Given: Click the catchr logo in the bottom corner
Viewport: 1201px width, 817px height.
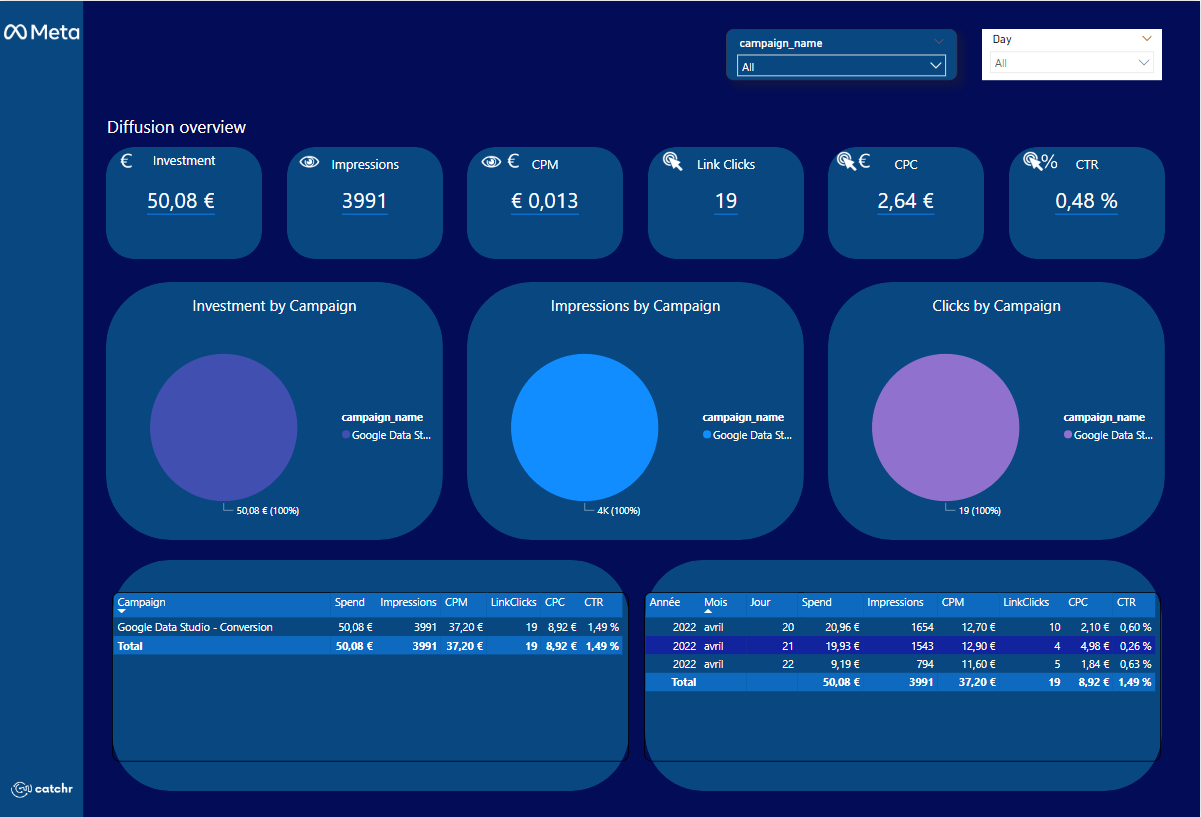Looking at the screenshot, I should point(41,789).
